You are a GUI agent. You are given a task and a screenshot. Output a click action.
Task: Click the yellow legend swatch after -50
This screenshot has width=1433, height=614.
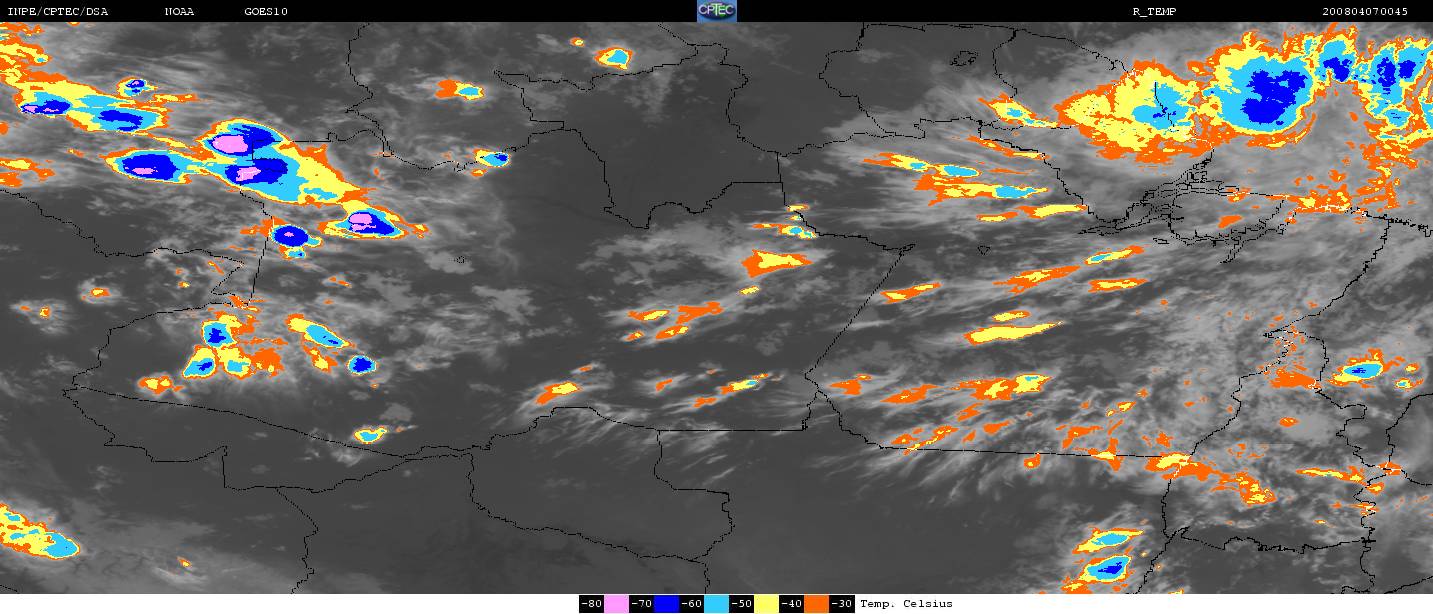[x=767, y=604]
